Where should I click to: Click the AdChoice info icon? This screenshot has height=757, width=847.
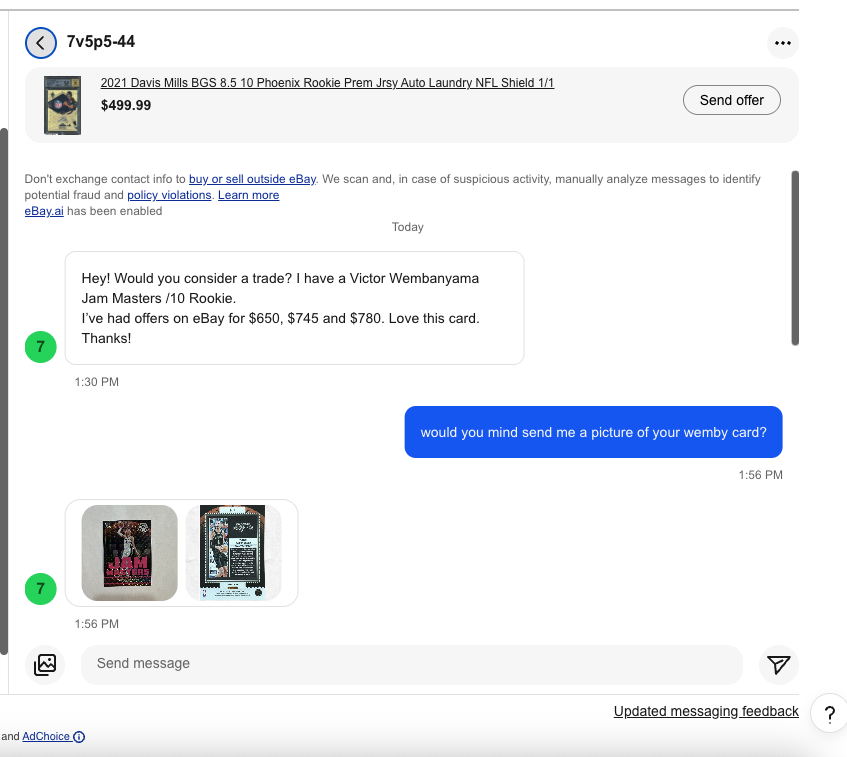[x=79, y=736]
